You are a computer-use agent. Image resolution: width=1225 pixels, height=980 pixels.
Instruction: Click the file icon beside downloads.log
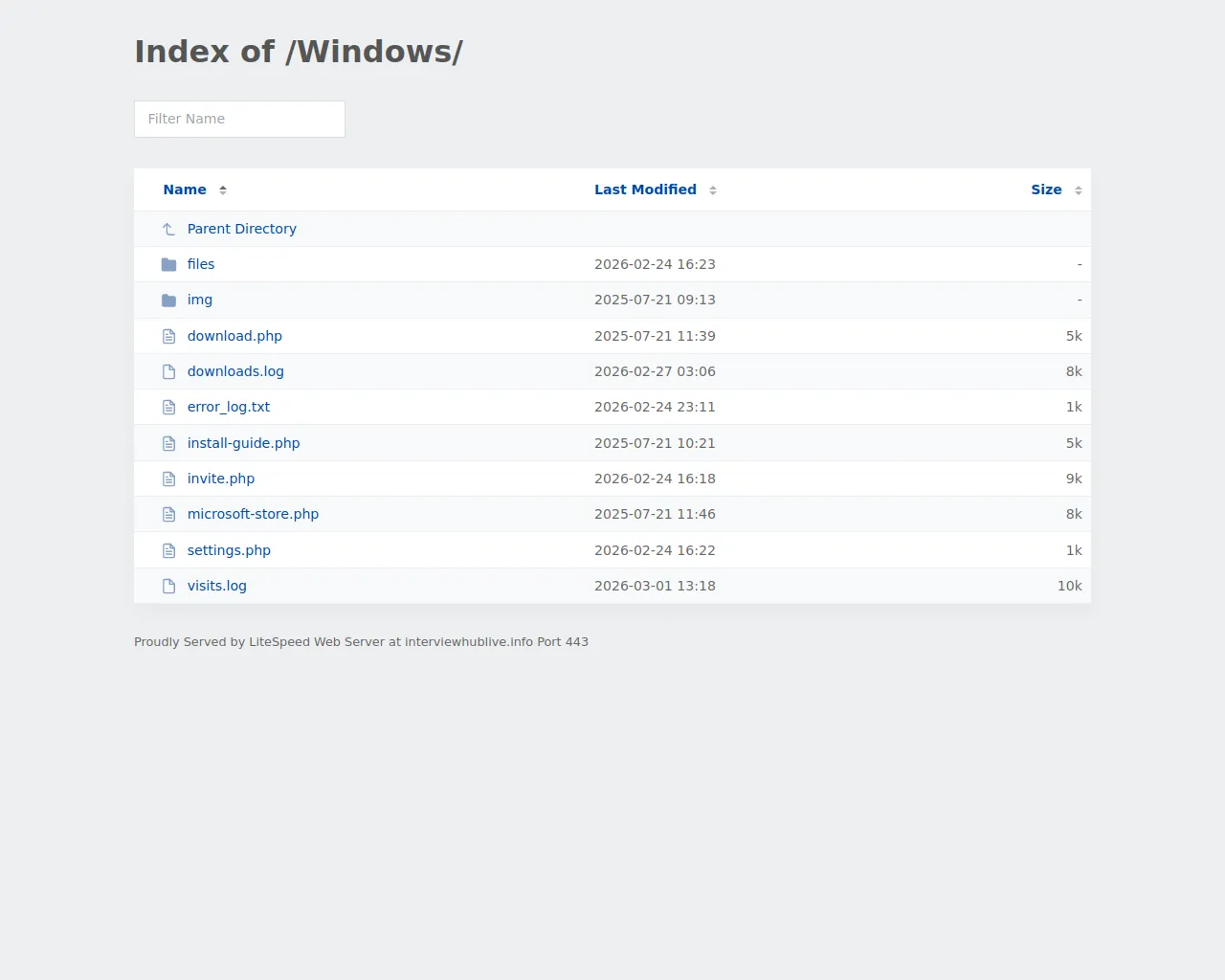[x=168, y=371]
